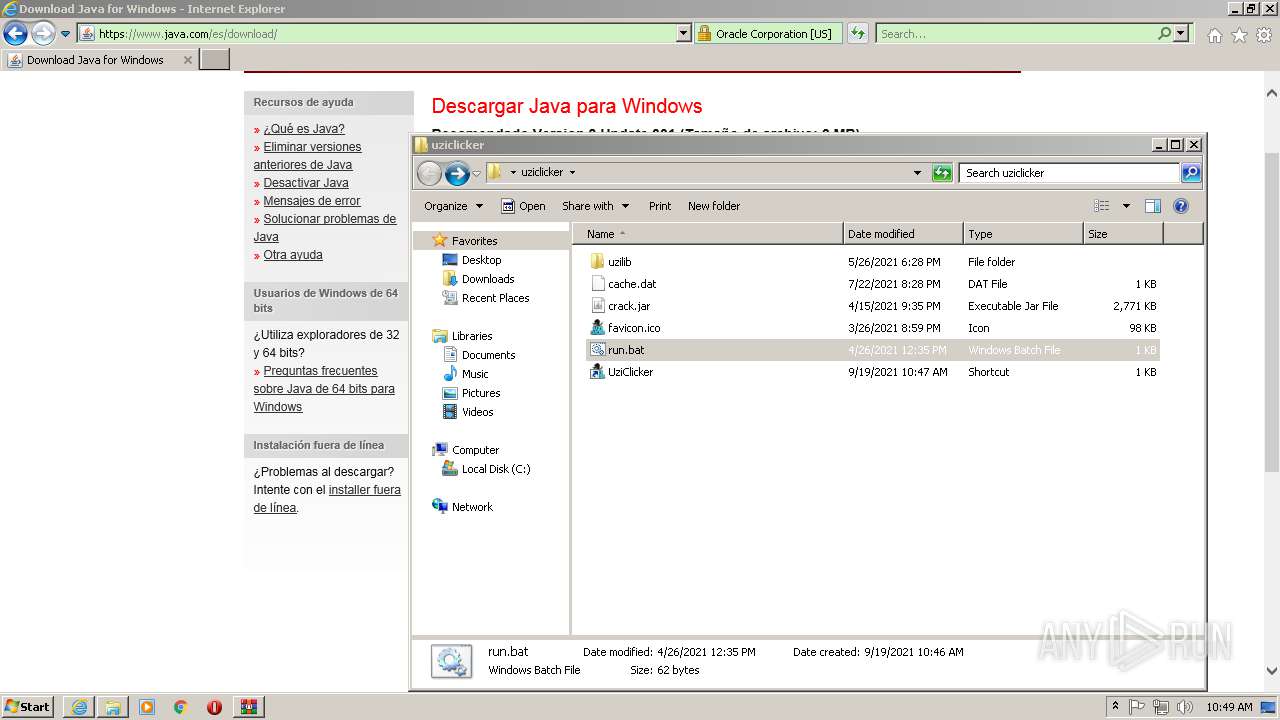Image resolution: width=1280 pixels, height=720 pixels.
Task: Click the Internet Explorer address bar
Action: coord(385,34)
